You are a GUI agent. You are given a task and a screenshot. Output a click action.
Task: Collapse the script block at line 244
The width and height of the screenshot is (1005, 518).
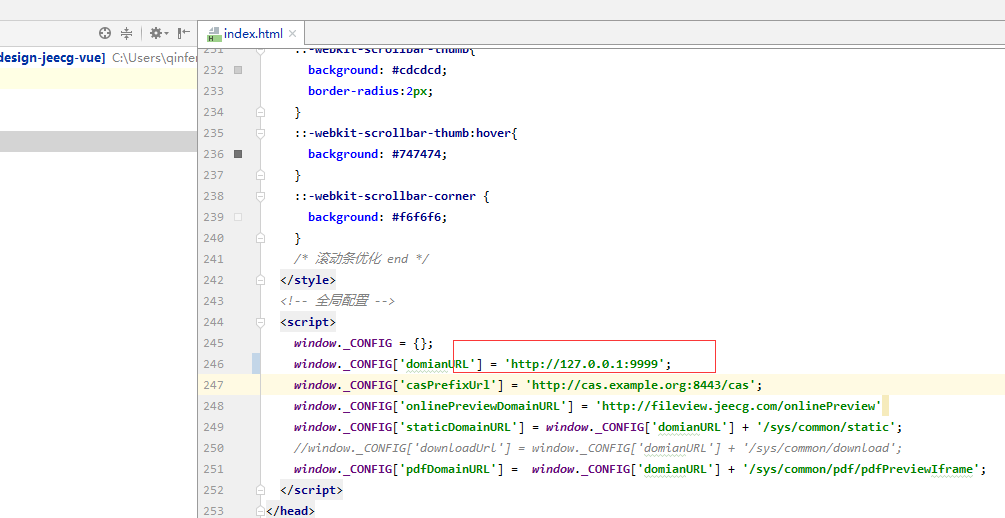260,322
